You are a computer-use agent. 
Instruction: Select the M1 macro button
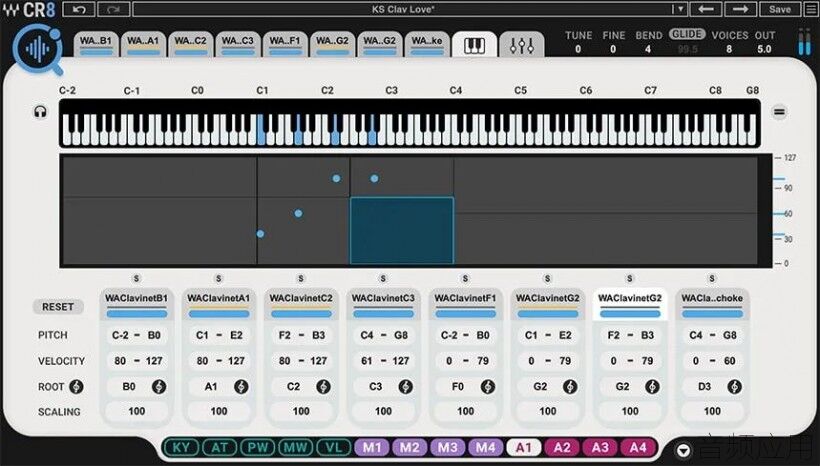(372, 448)
